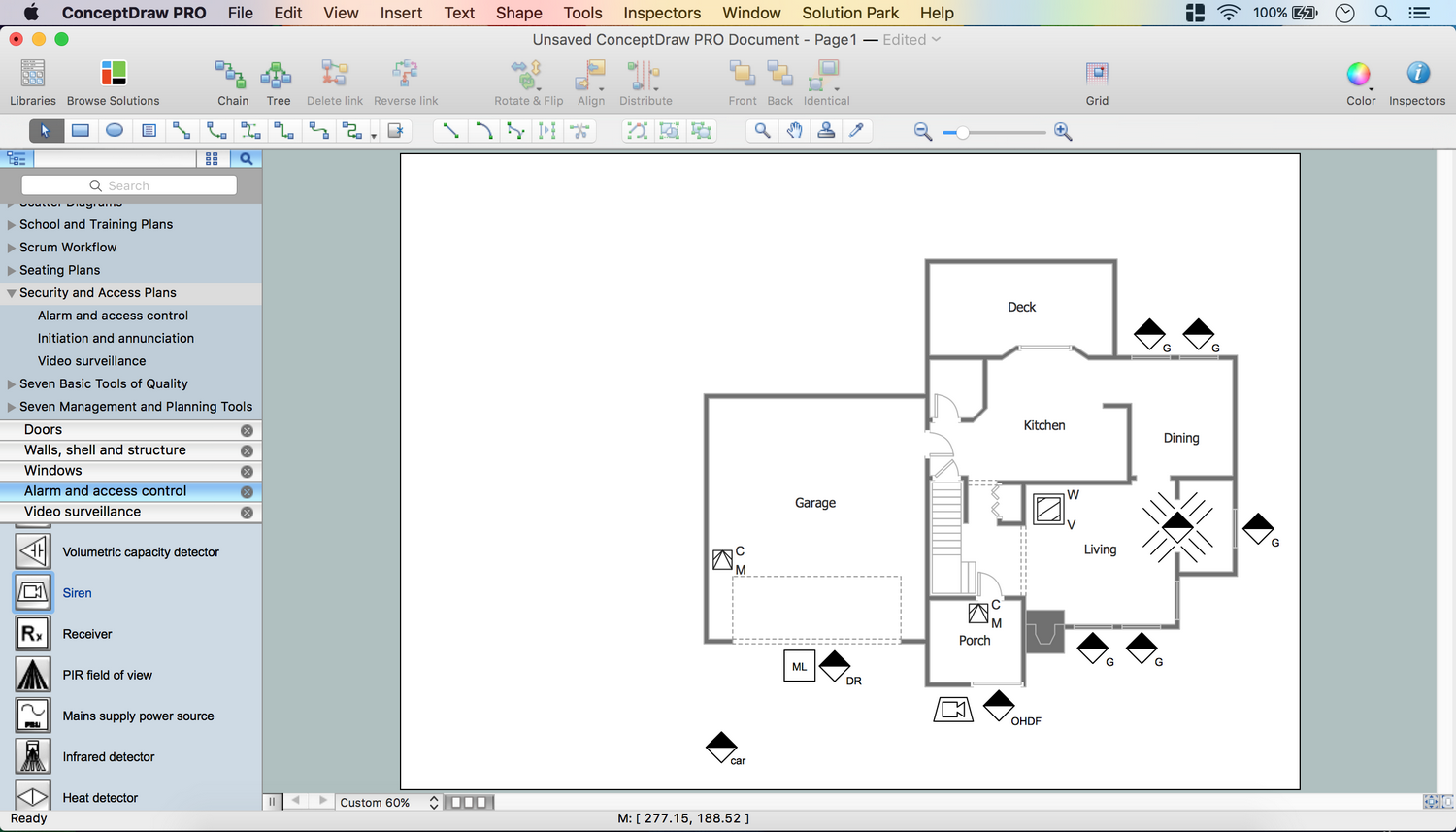Open the Tools menu

coord(582,13)
